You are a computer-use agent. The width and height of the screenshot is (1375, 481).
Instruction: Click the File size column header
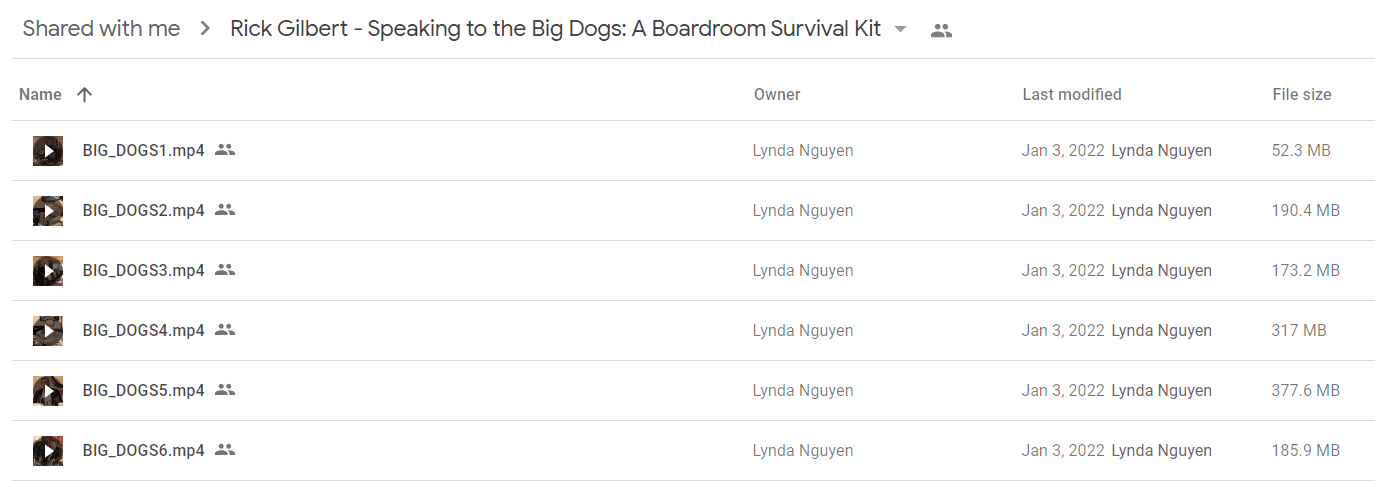click(1302, 95)
